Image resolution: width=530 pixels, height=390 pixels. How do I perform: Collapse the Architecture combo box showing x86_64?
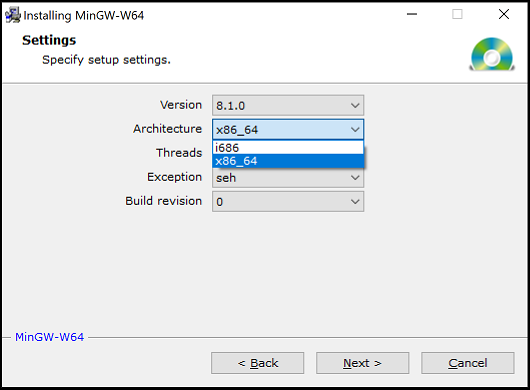(288, 129)
